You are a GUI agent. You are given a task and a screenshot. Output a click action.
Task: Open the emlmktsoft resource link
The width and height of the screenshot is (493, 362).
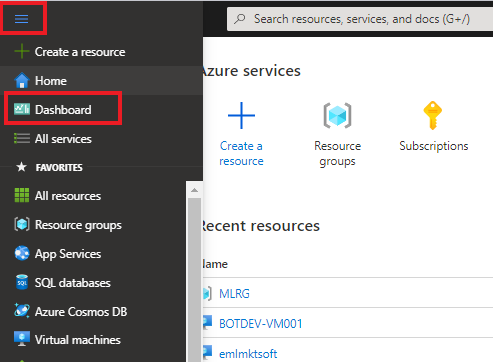248,354
